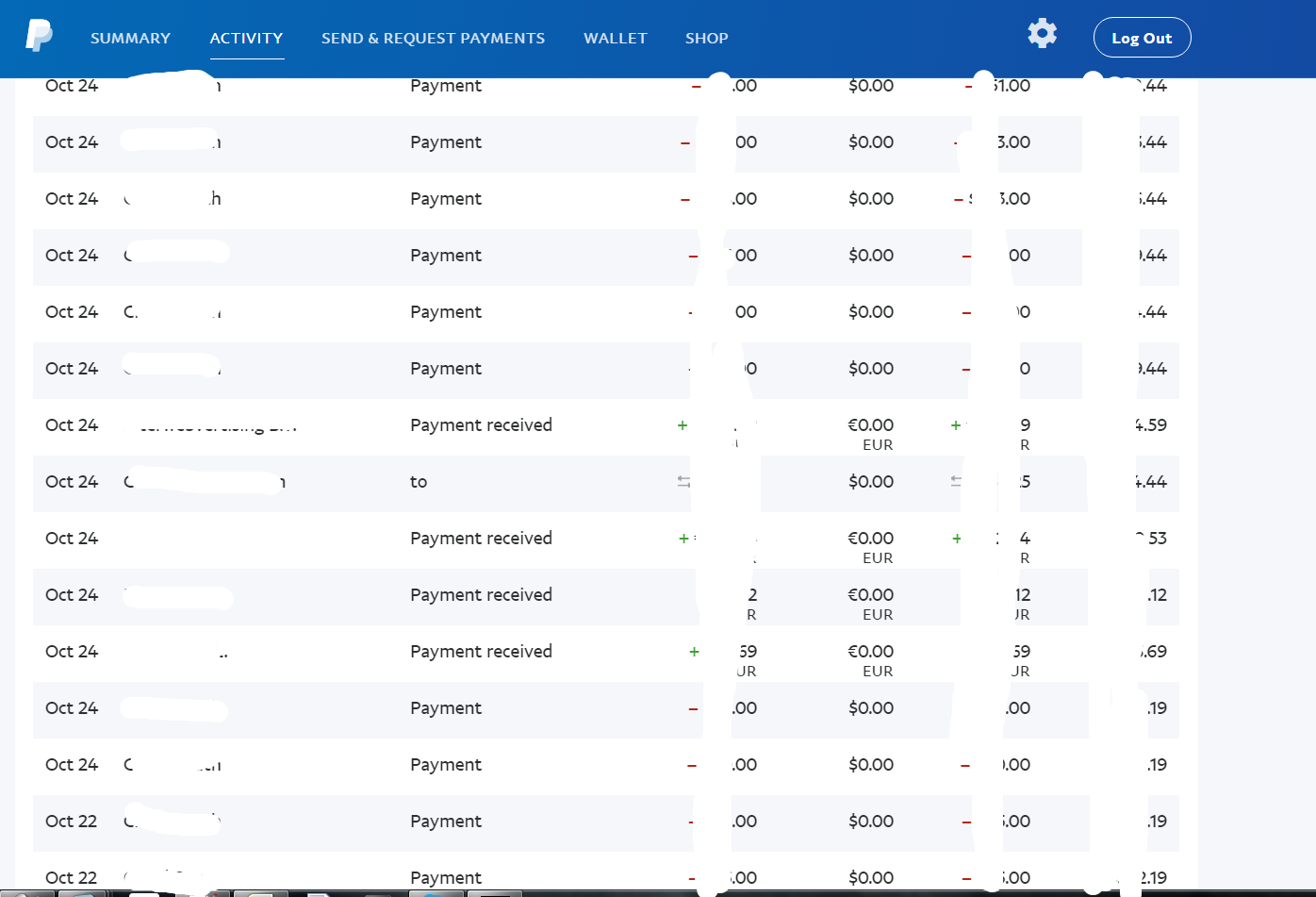Open the "to" currency conversion transaction row
This screenshot has height=897, width=1316.
419,482
